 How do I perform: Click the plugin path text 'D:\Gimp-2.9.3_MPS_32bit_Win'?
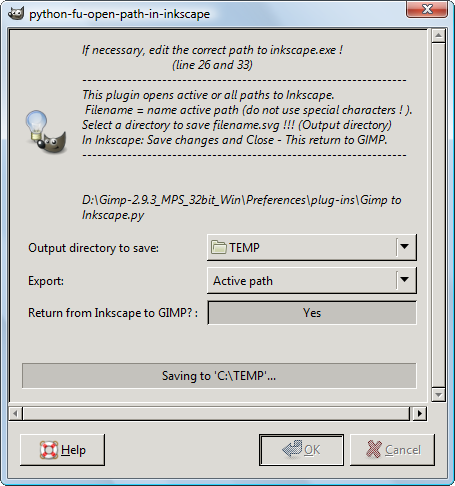(x=161, y=200)
